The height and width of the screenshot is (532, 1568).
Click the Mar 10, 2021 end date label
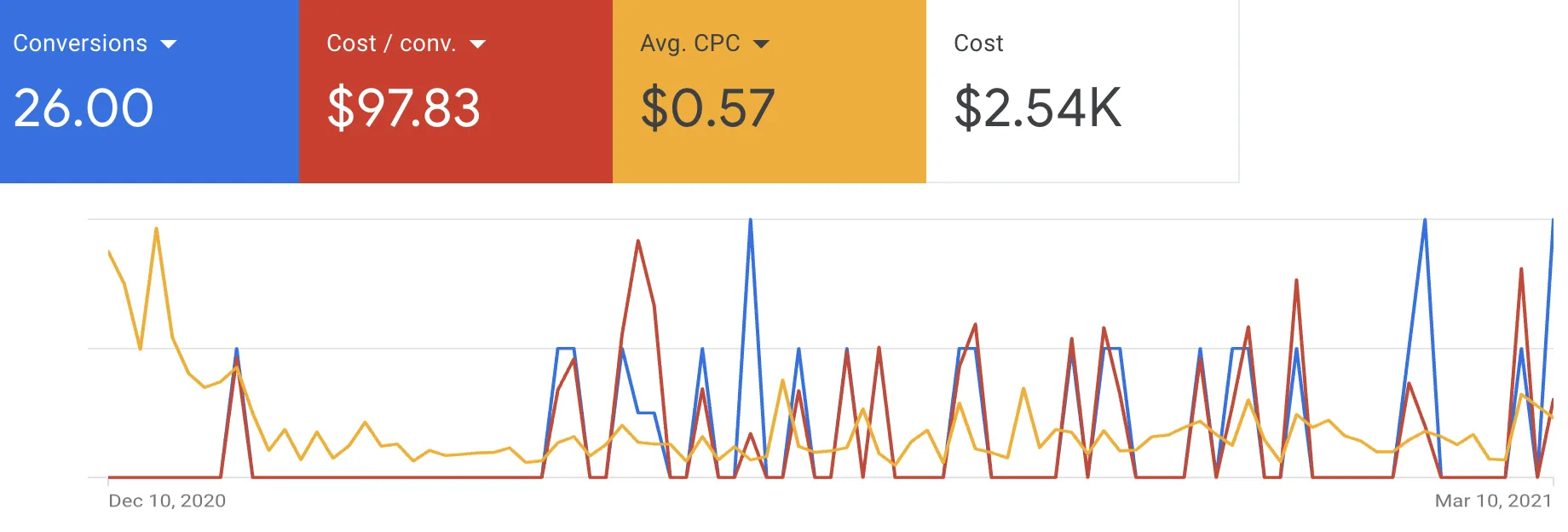tap(1493, 501)
